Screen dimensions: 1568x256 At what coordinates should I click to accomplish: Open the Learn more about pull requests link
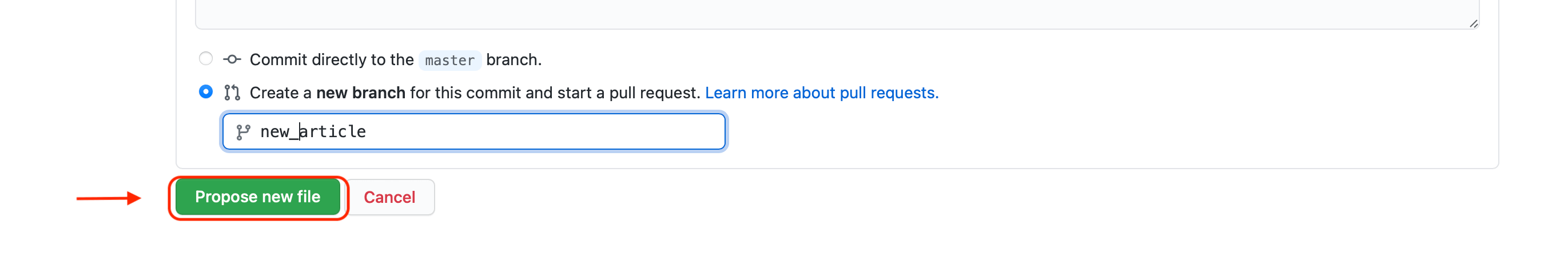point(821,93)
